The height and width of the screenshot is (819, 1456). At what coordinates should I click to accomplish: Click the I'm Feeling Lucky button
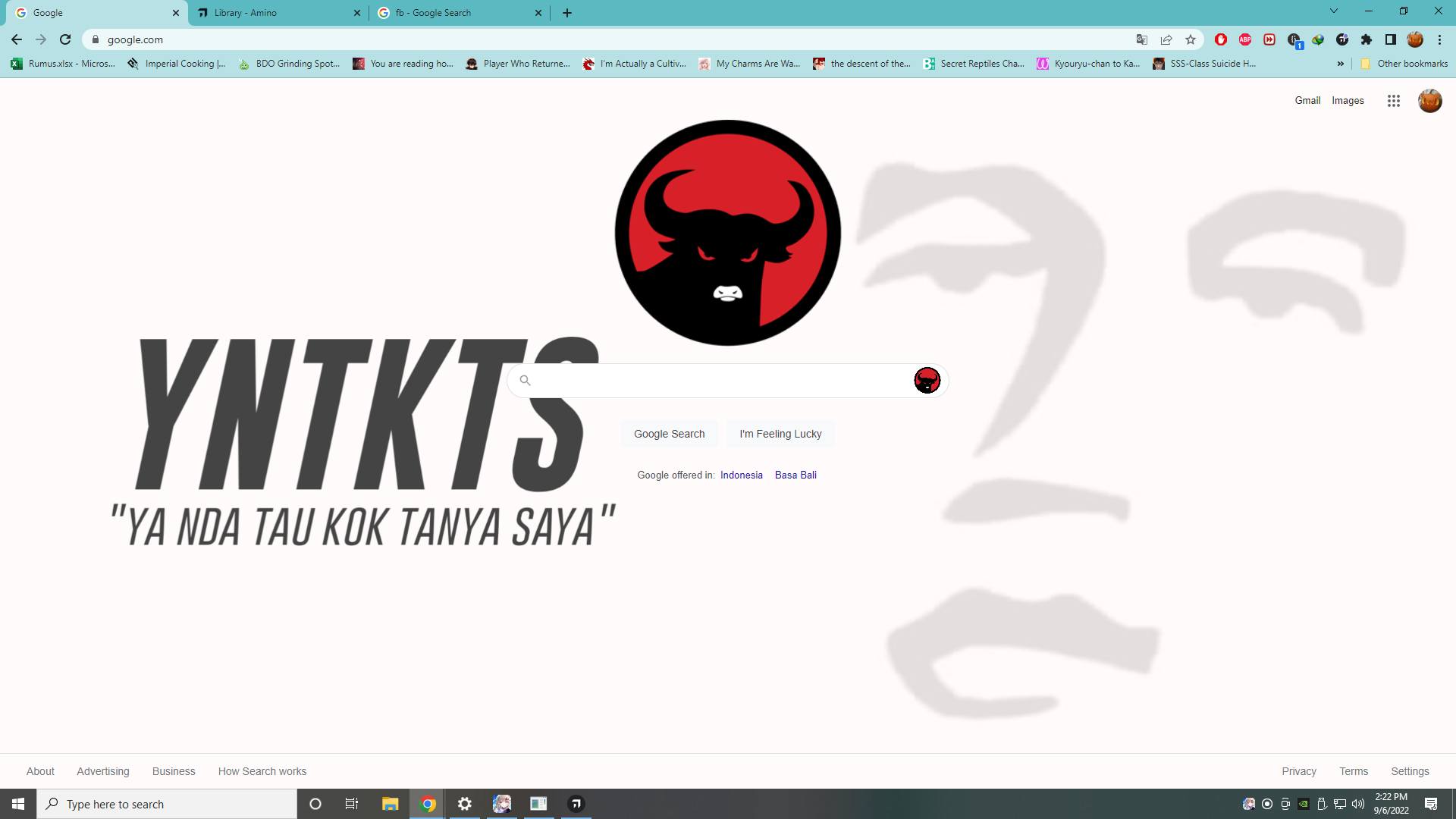click(780, 434)
